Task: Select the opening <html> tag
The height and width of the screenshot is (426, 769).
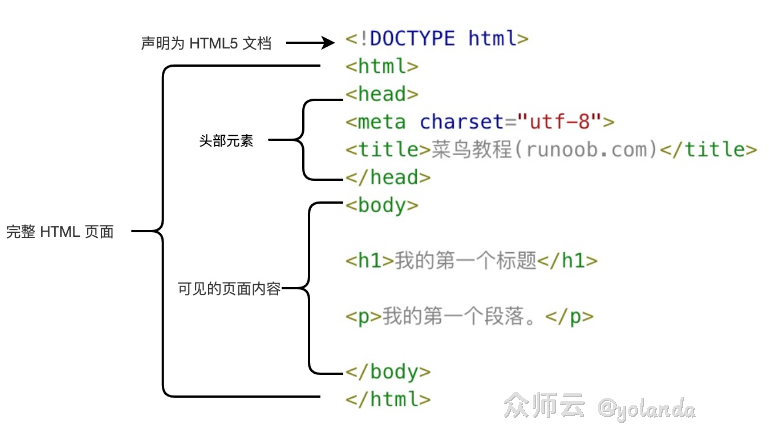Action: click(381, 67)
